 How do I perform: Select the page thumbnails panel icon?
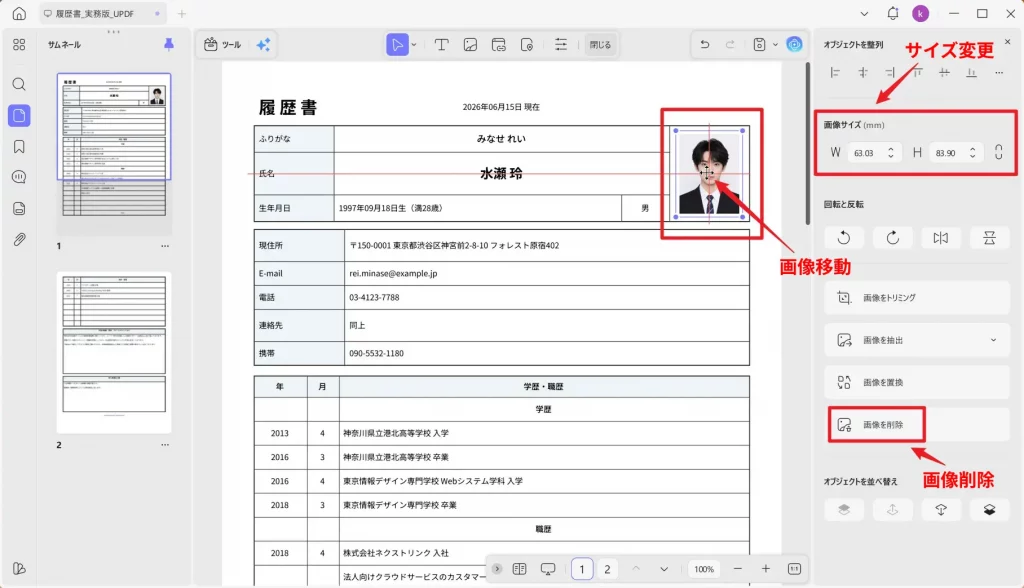coord(19,116)
